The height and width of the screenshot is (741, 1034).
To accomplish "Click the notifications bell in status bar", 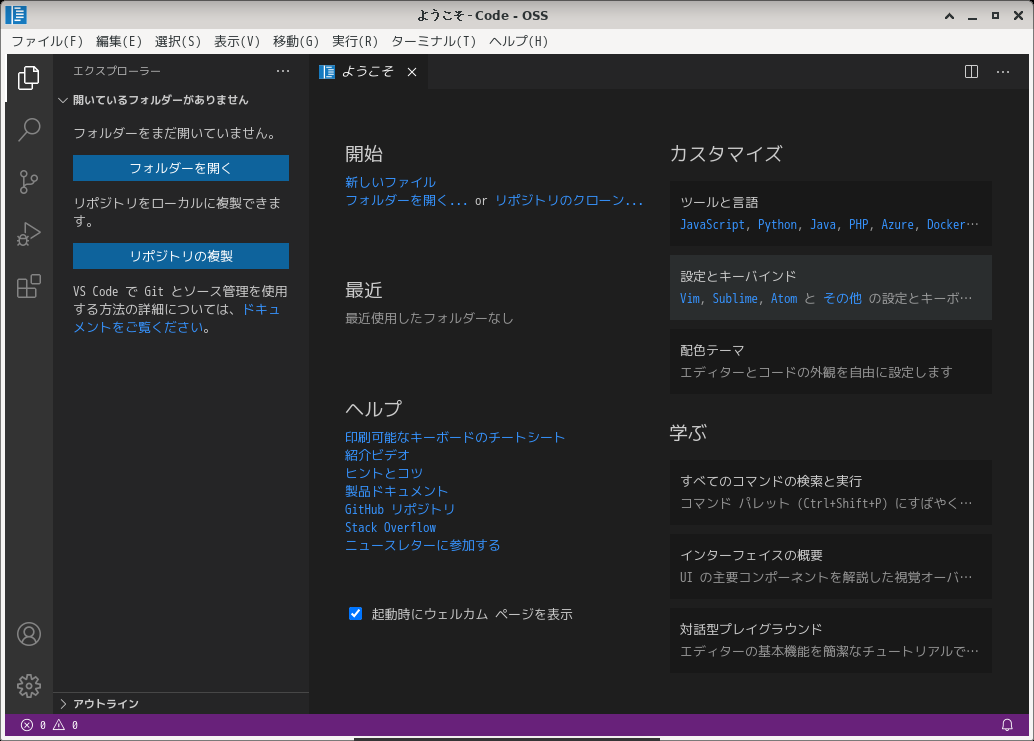I will tap(1007, 725).
